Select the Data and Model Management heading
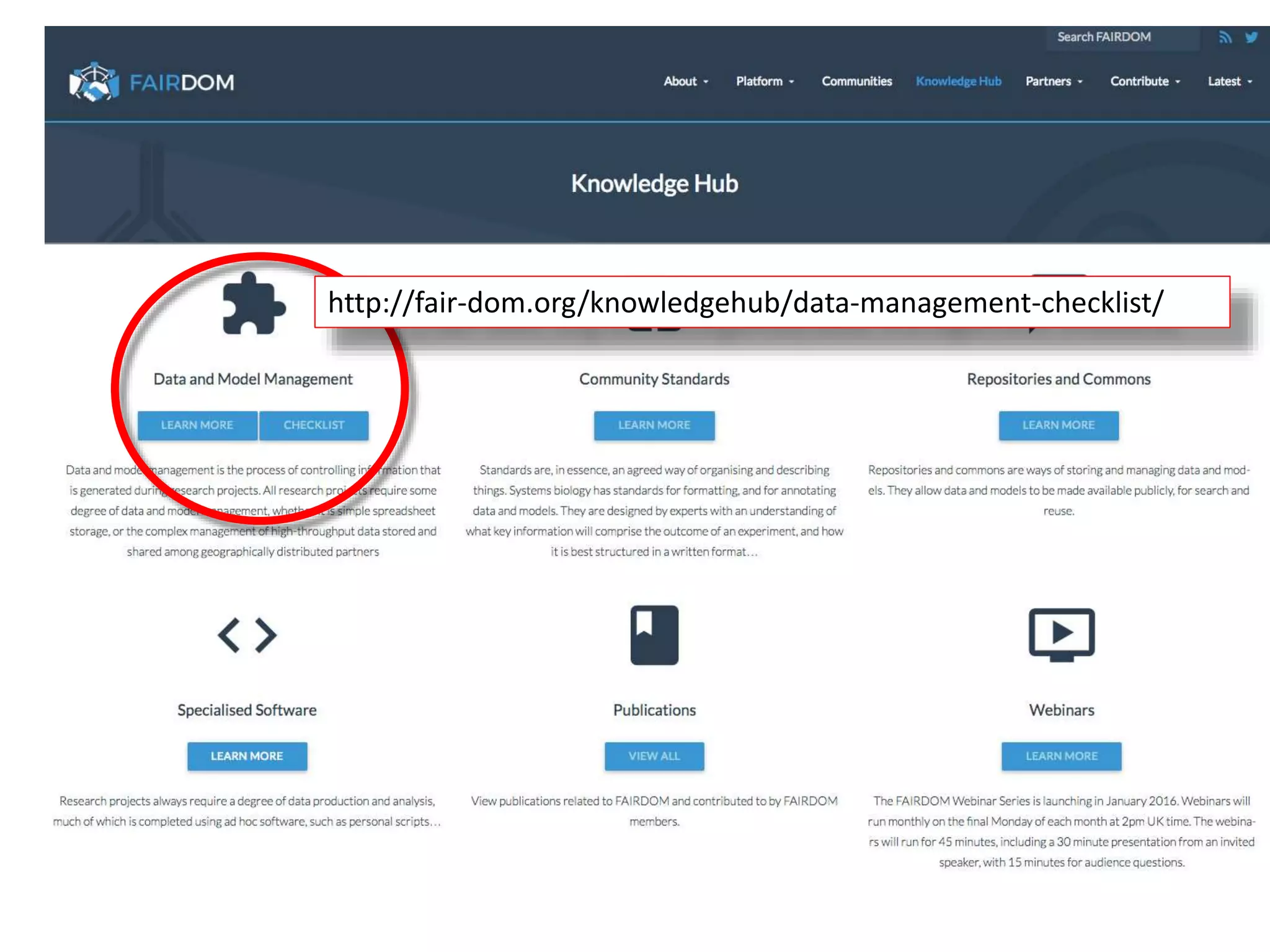The width and height of the screenshot is (1270, 952). pyautogui.click(x=253, y=379)
